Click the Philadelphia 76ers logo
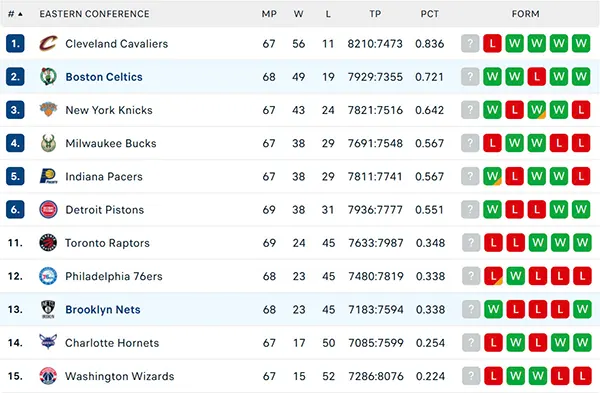Image resolution: width=600 pixels, height=393 pixels. (x=48, y=276)
